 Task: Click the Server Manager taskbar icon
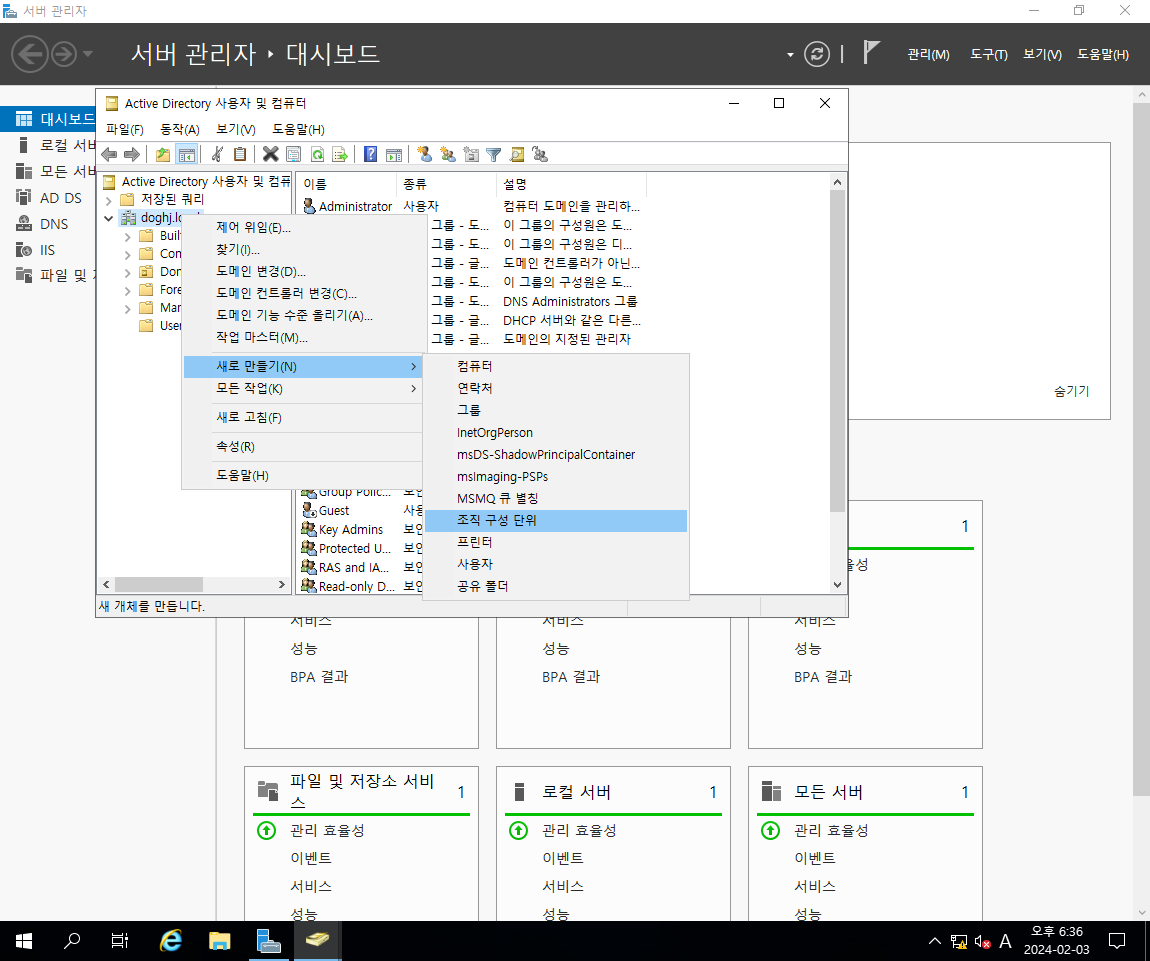[x=268, y=940]
